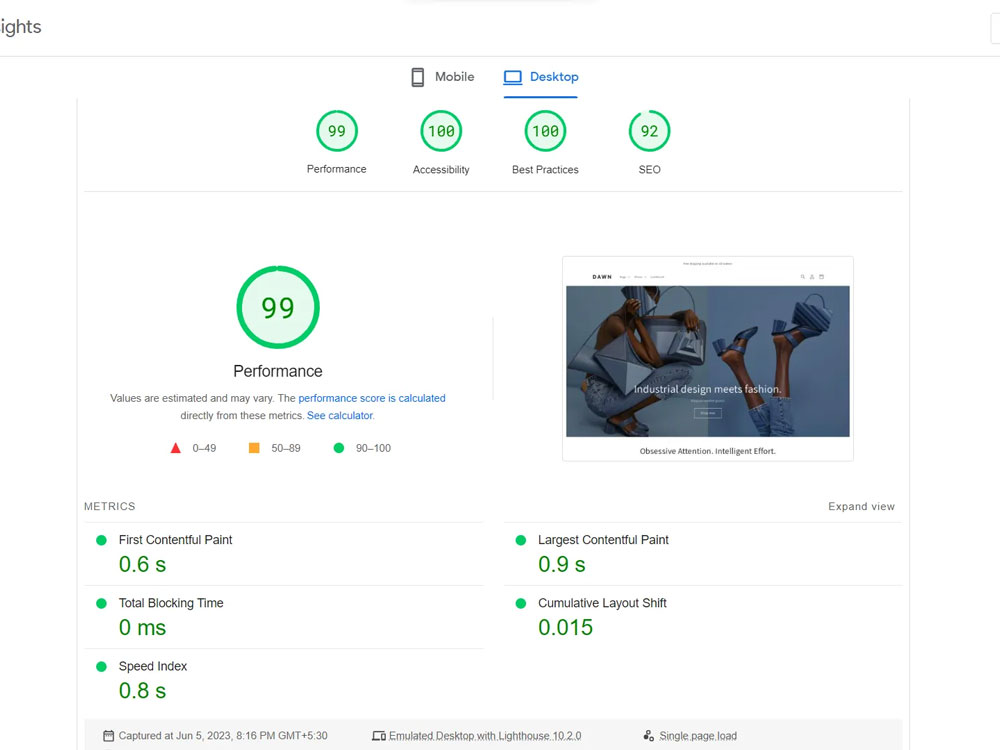
Task: Click the icon beside Single page load
Action: [x=649, y=736]
